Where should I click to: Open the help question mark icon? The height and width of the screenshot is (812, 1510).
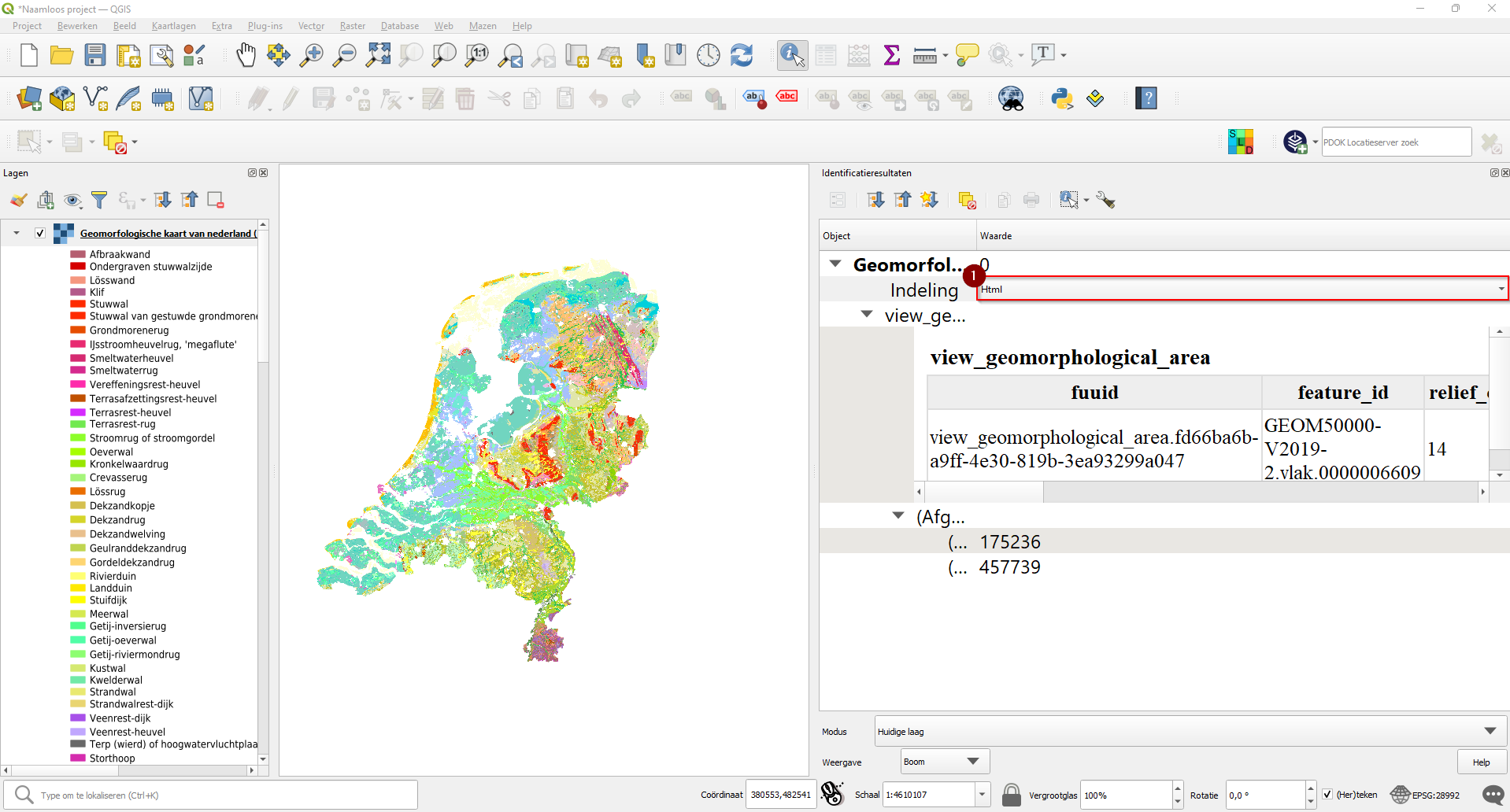click(x=1146, y=98)
